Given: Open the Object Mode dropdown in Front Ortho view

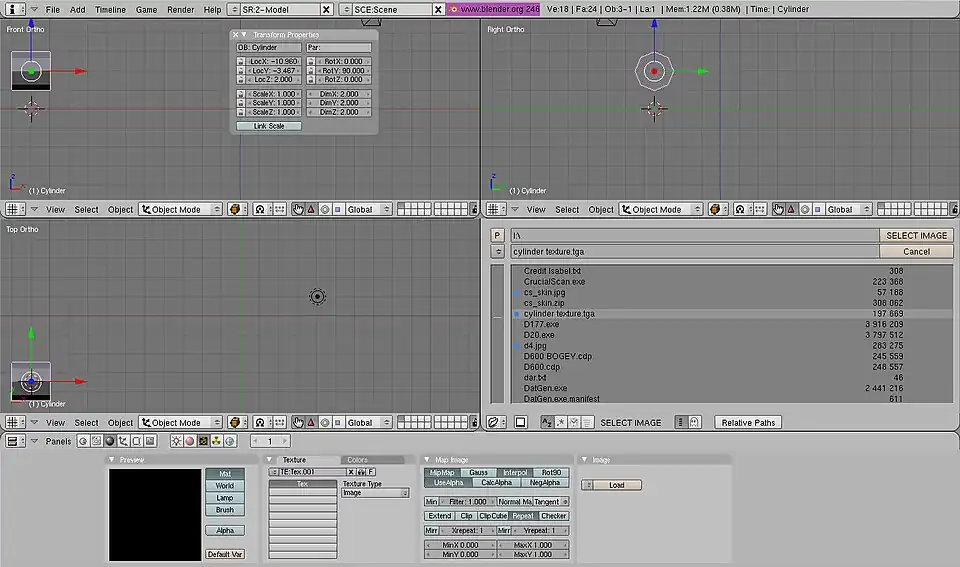Looking at the screenshot, I should [182, 210].
